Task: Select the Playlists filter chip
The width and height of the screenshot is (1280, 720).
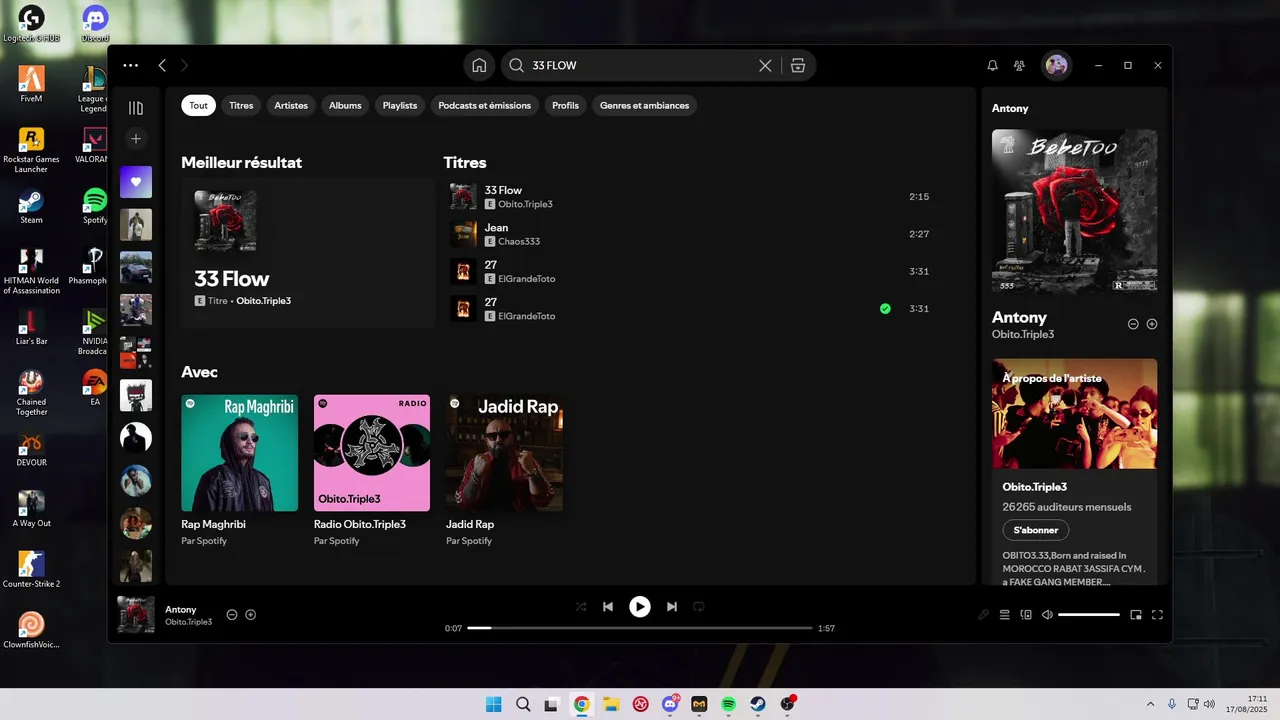Action: pos(400,105)
